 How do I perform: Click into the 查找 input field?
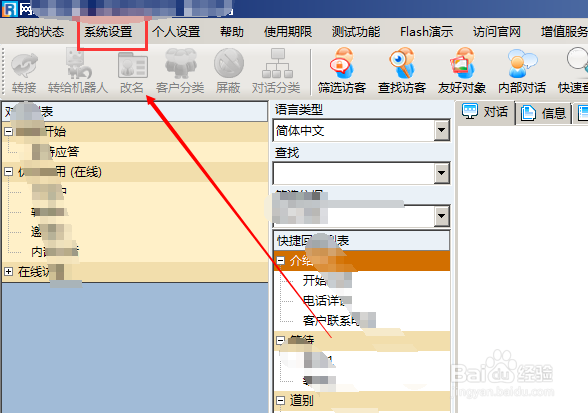(354, 173)
